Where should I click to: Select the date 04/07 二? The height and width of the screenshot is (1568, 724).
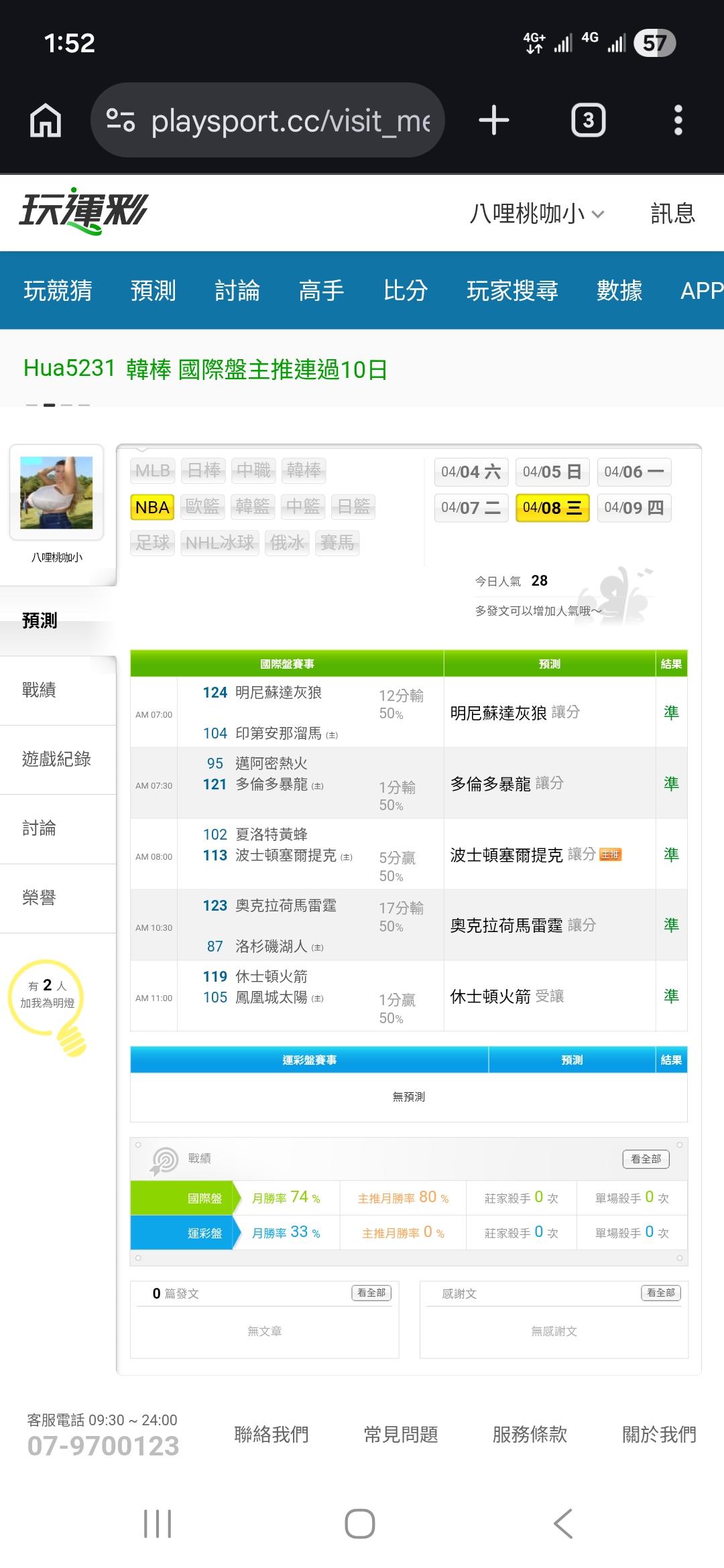[x=471, y=507]
